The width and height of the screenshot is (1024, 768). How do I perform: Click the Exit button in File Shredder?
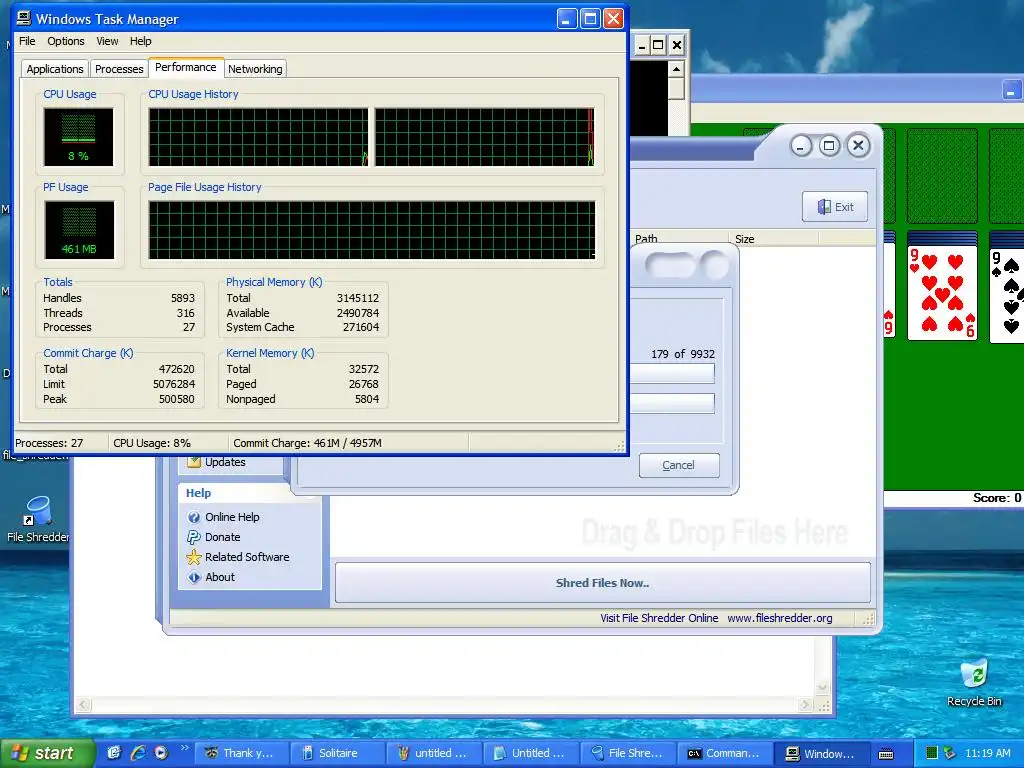pyautogui.click(x=835, y=207)
